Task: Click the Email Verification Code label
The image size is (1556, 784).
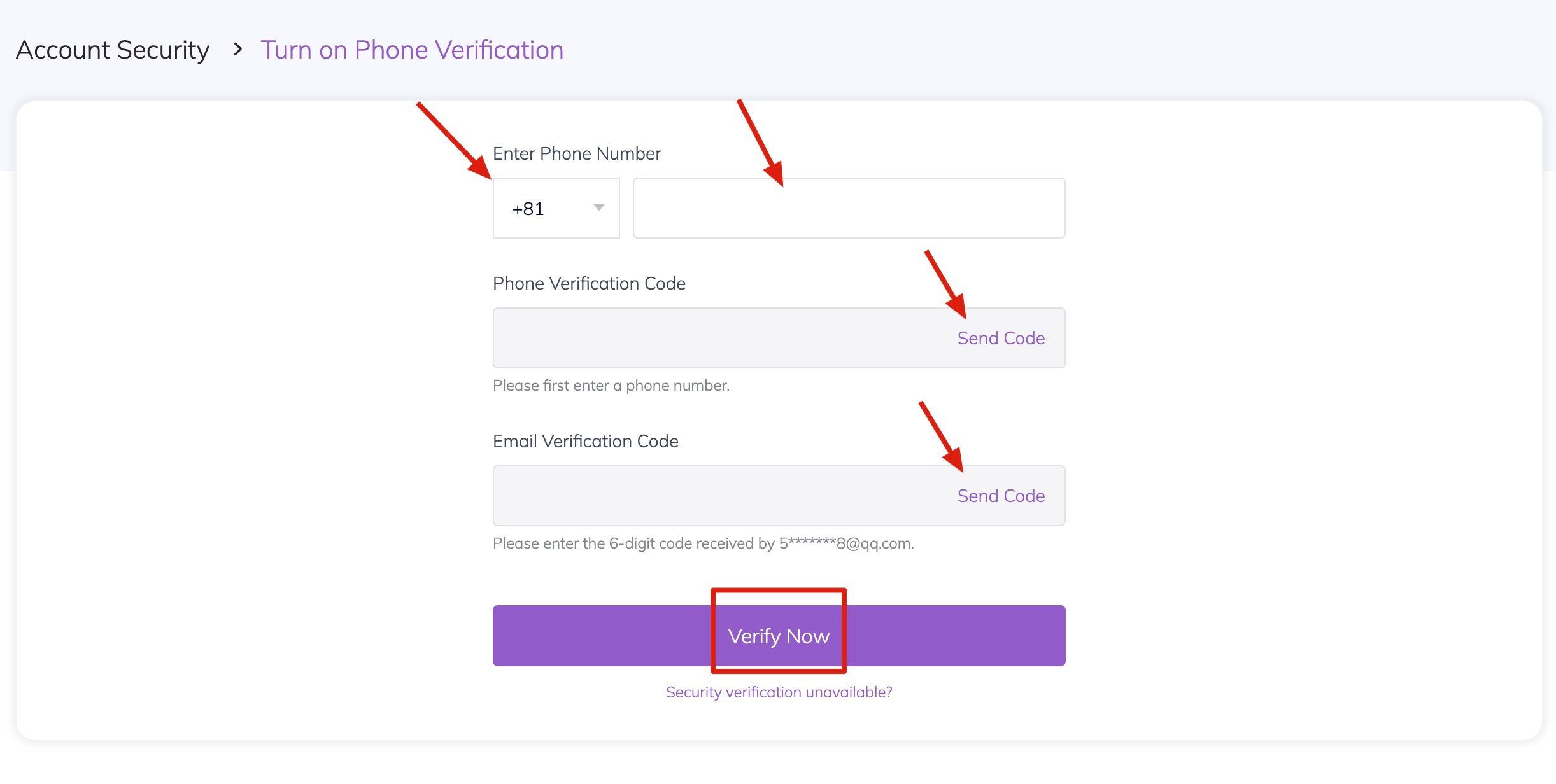Action: coord(585,442)
